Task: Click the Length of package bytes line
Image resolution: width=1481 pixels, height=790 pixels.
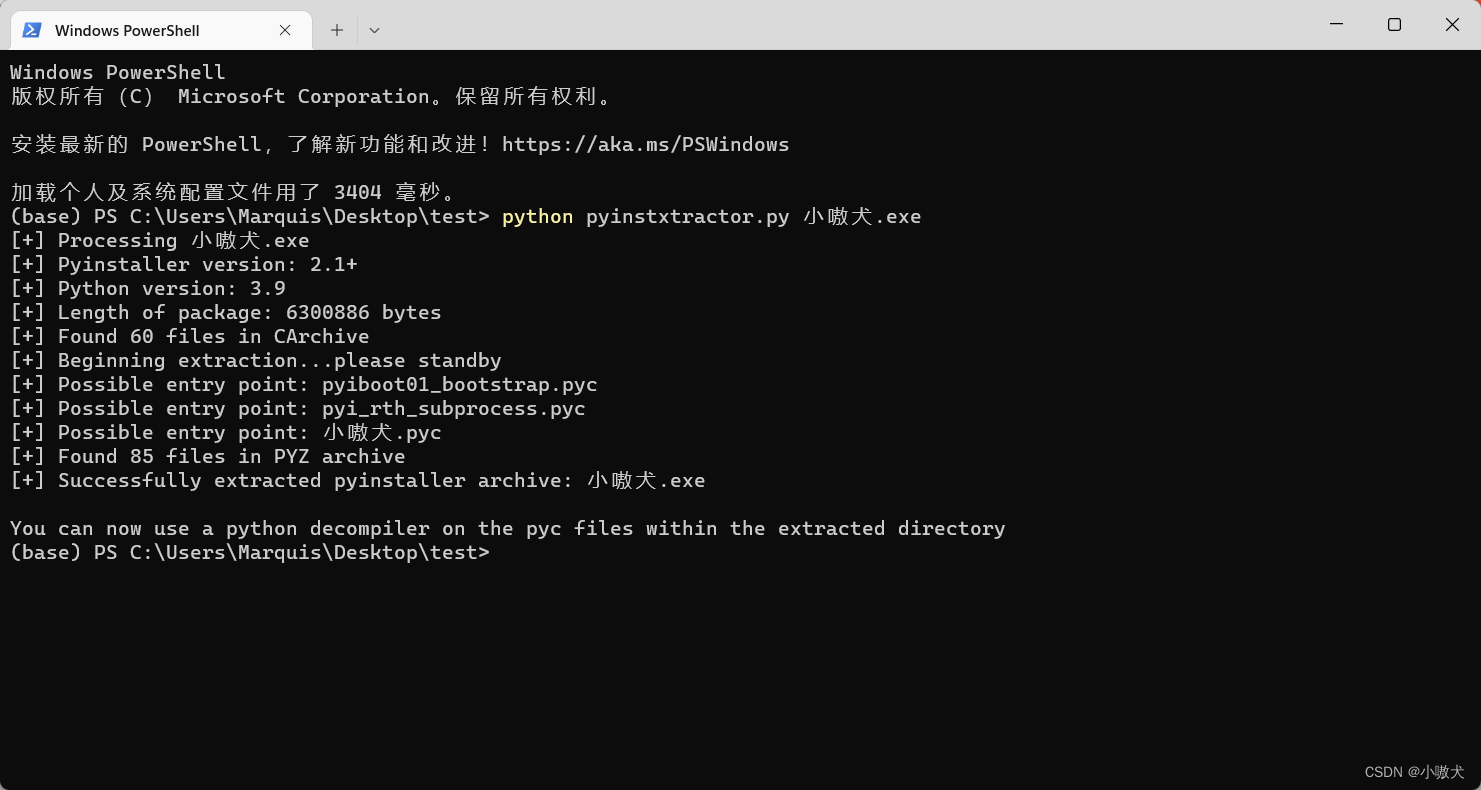Action: (x=225, y=312)
